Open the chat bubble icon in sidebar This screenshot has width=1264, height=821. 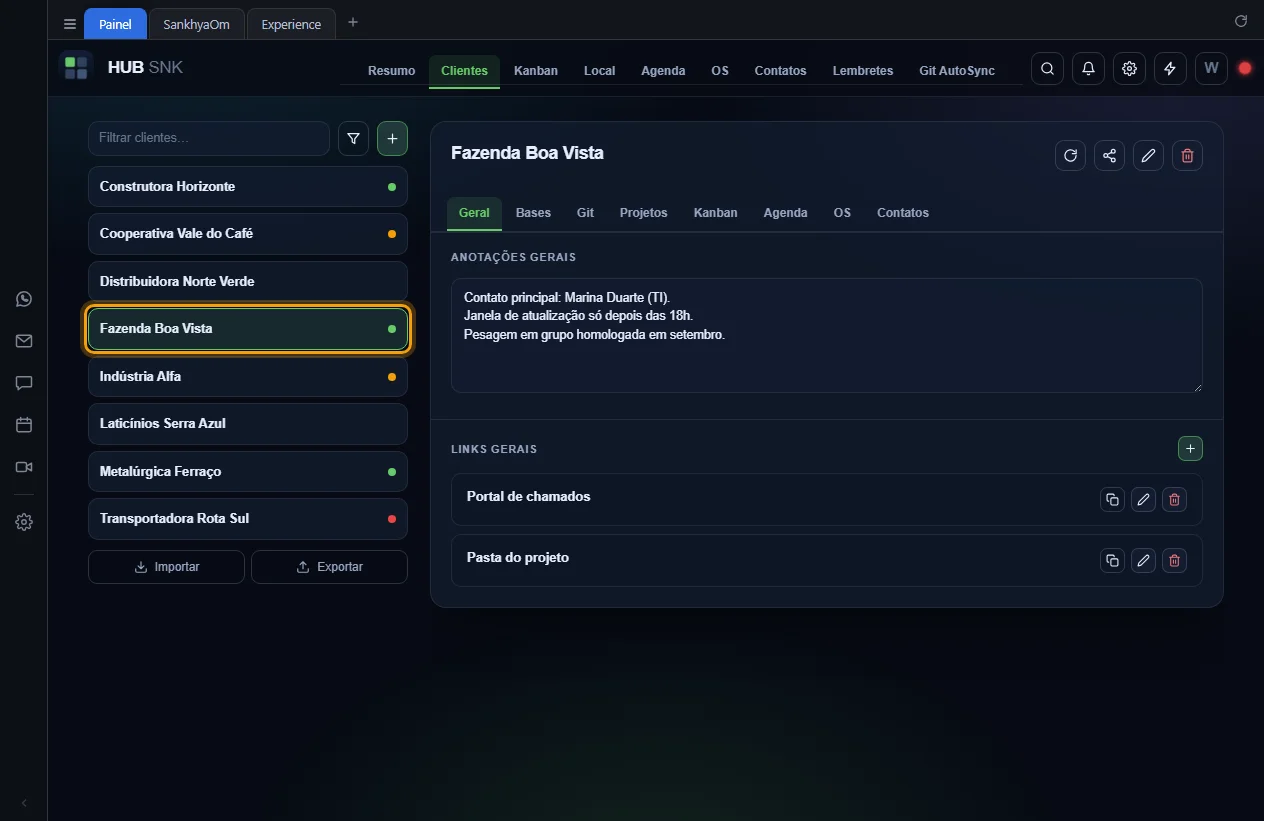click(x=24, y=383)
